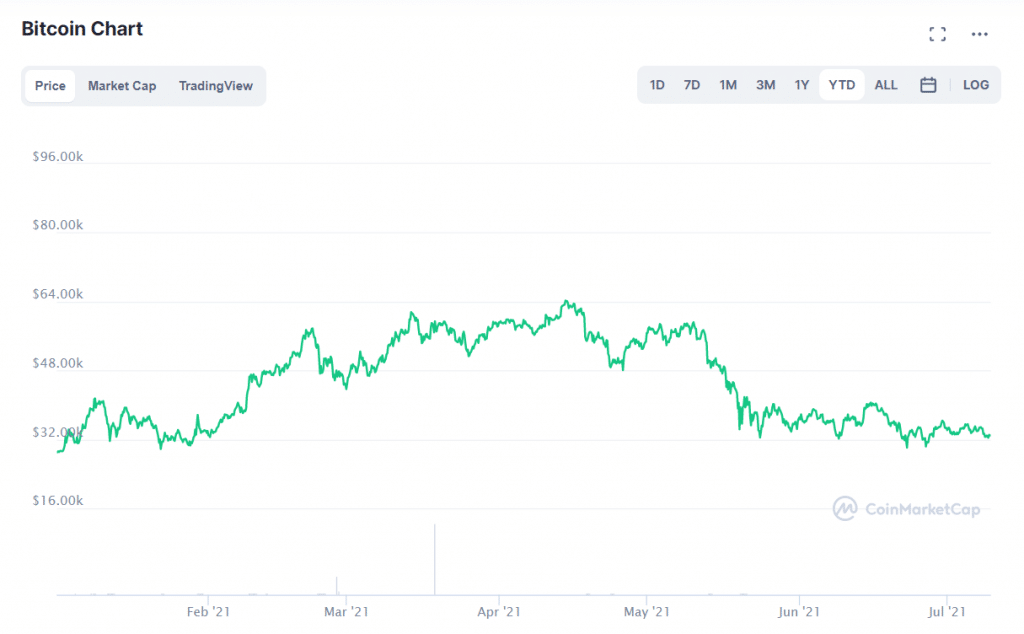Image resolution: width=1024 pixels, height=634 pixels.
Task: Click the Feb '21 timeline label
Action: [208, 611]
